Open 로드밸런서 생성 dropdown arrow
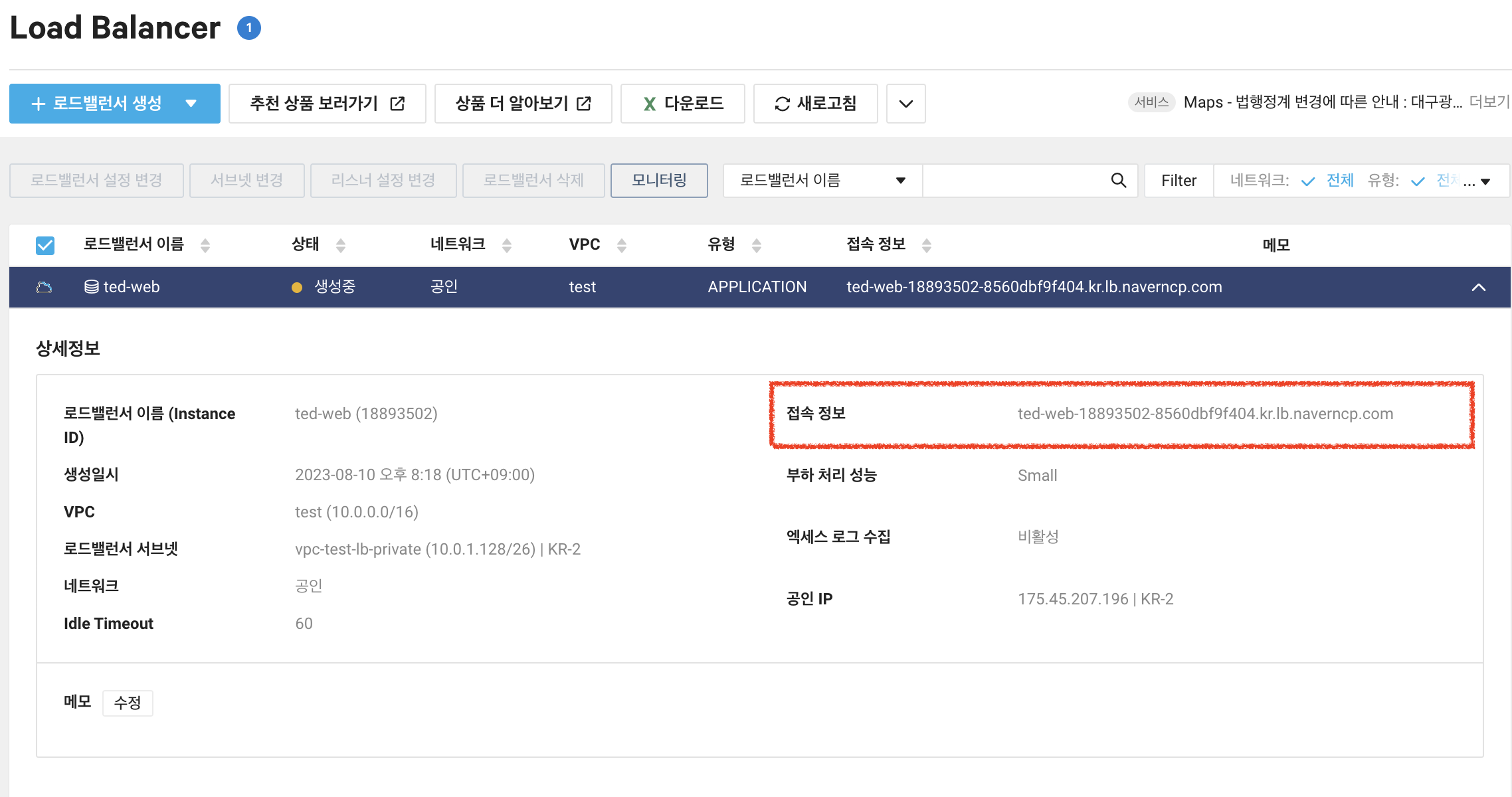This screenshot has width=1512, height=797. click(x=191, y=104)
